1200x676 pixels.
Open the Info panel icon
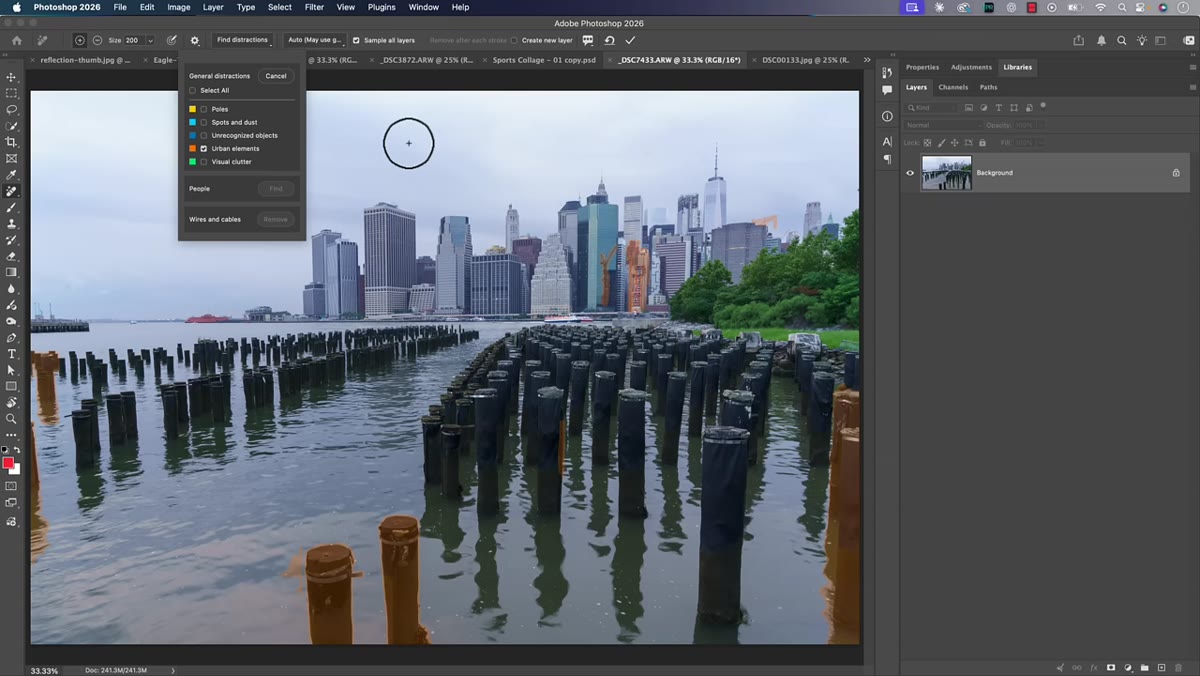click(x=887, y=116)
